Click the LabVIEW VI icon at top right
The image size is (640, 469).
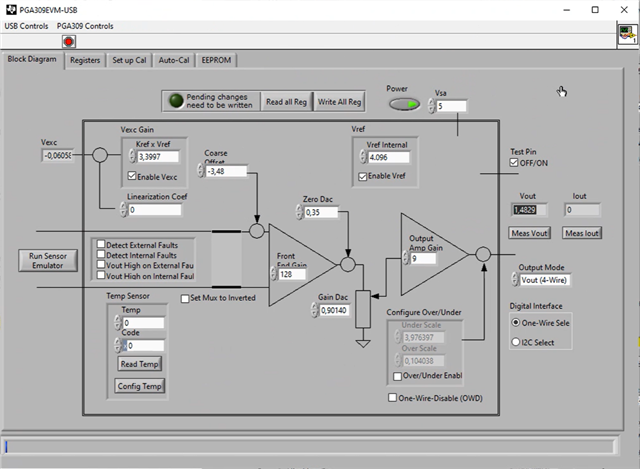(627, 34)
